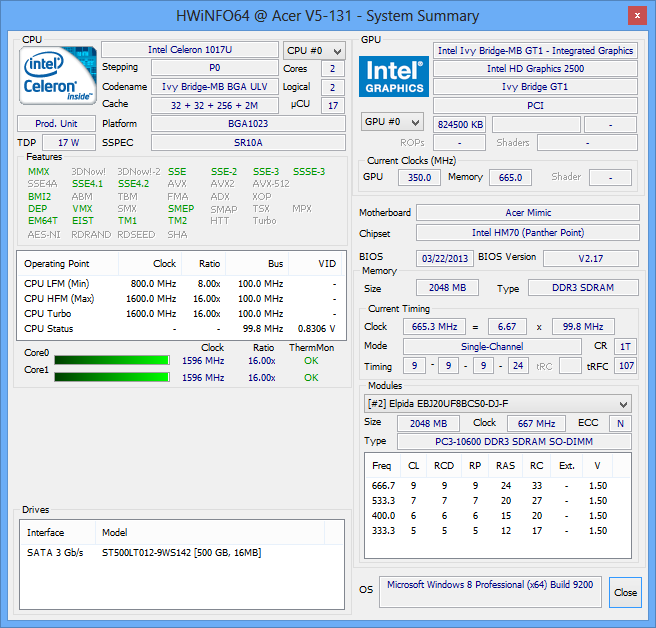The image size is (656, 628).
Task: Select the CPU HFM (Max) row
Action: pyautogui.click(x=181, y=299)
